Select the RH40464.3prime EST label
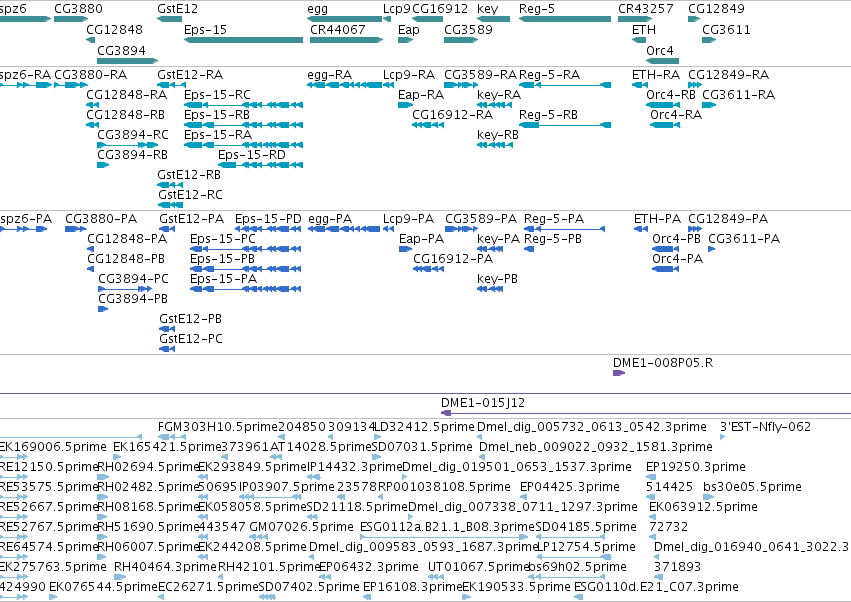851x602 pixels. (166, 567)
